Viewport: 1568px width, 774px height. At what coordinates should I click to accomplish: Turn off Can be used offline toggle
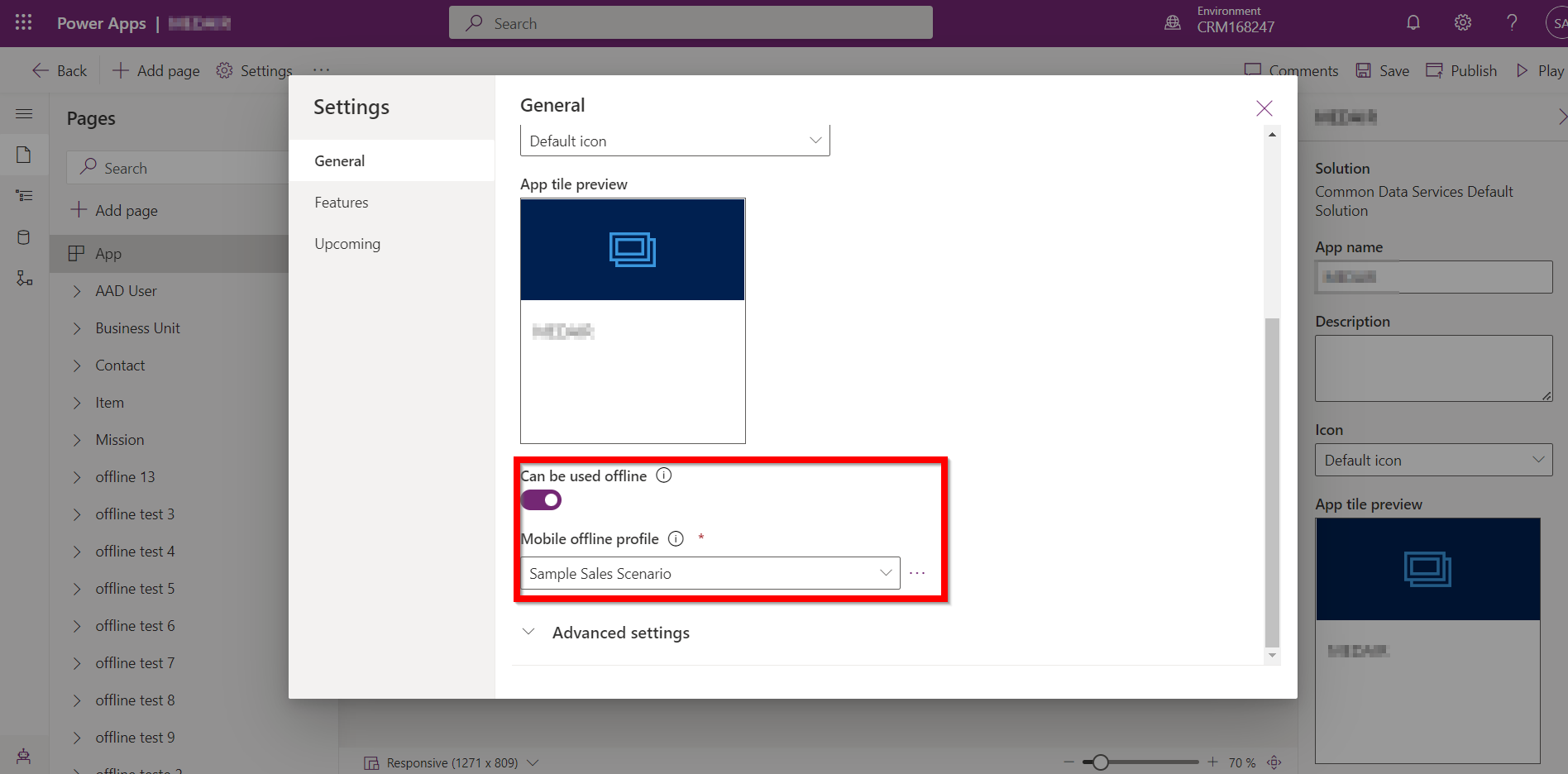click(x=542, y=500)
